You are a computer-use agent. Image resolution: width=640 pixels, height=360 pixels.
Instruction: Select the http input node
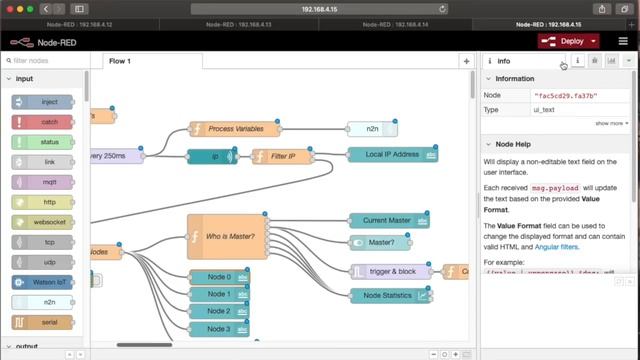tap(42, 202)
